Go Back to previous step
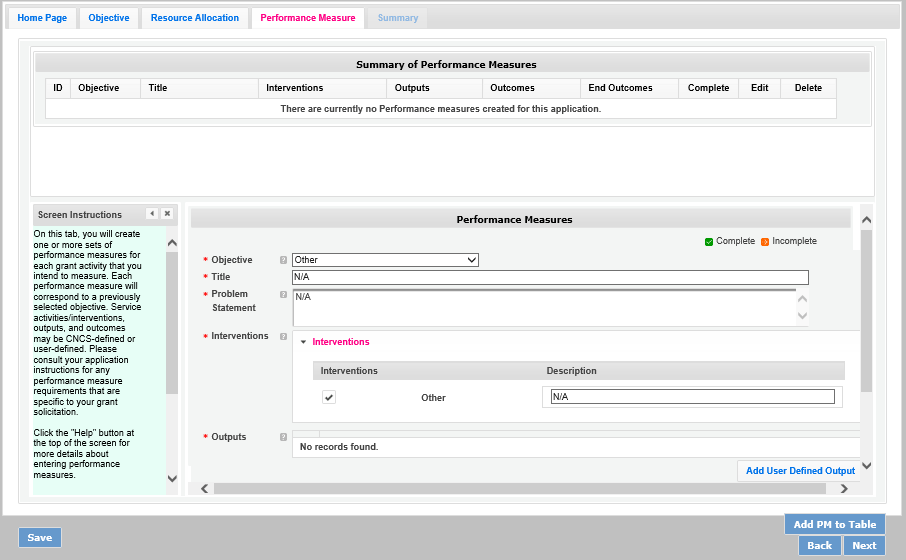The height and width of the screenshot is (560, 906). tap(819, 546)
